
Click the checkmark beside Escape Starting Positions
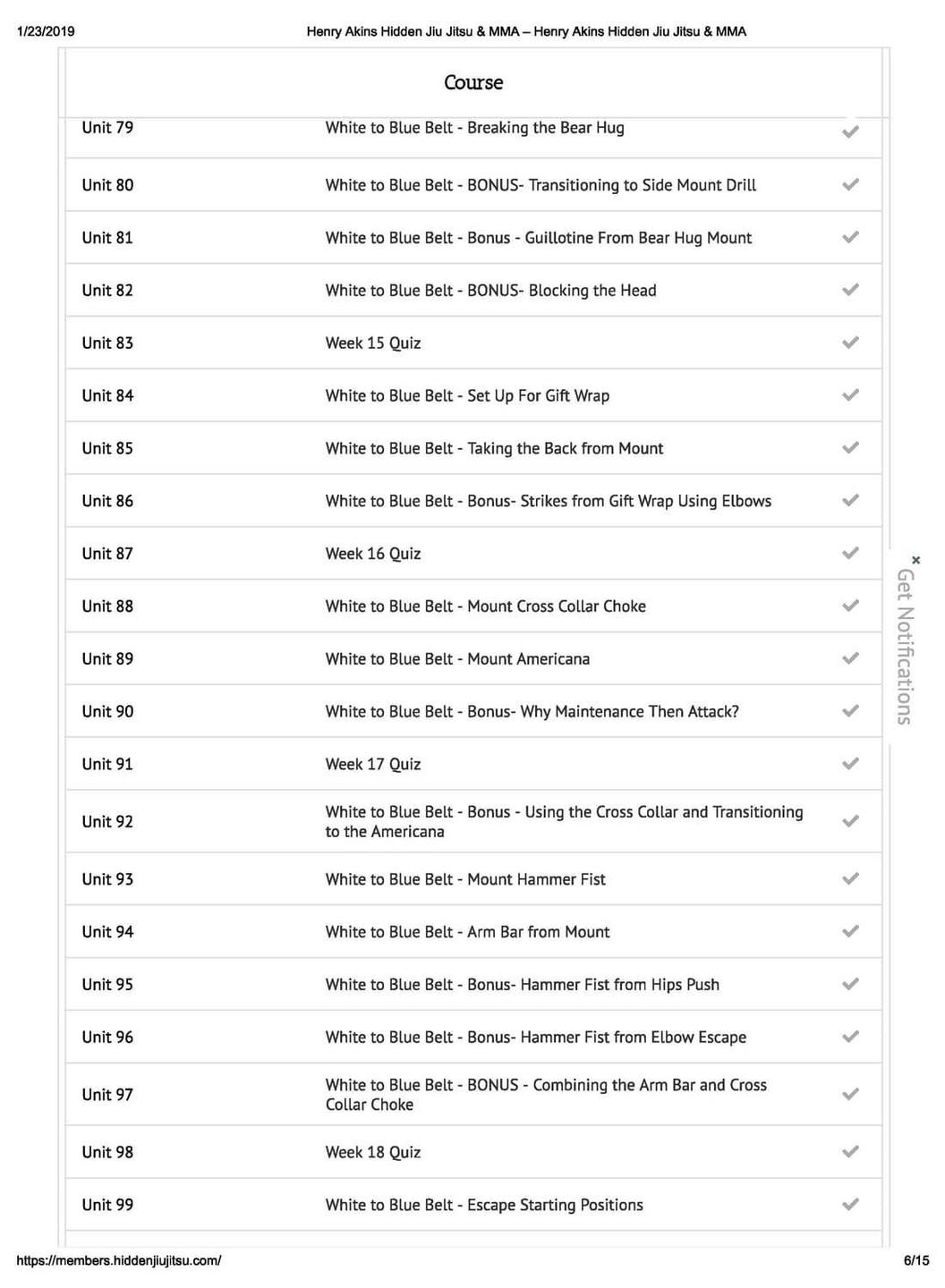pyautogui.click(x=850, y=1204)
